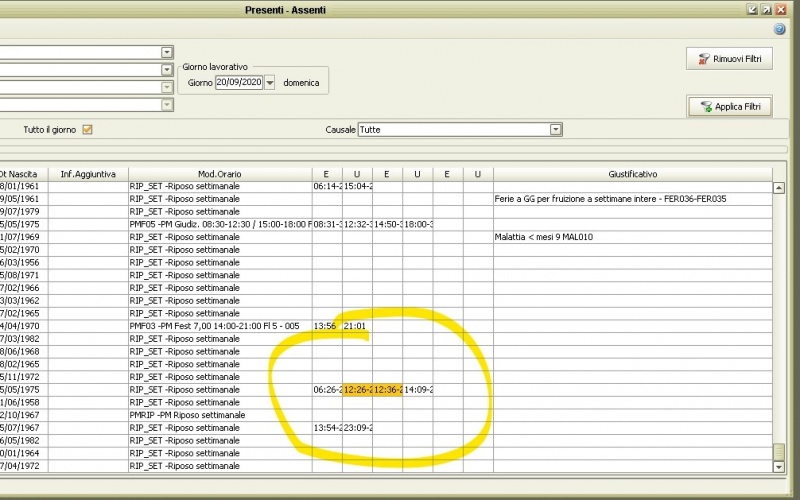Close the Presenti - Assenti window
Screen dimensions: 800x500
(x=781, y=9)
